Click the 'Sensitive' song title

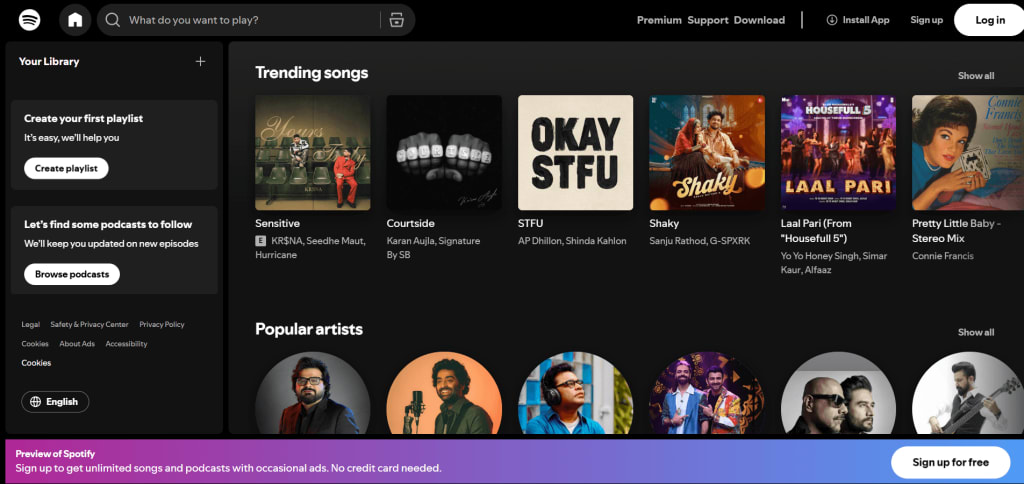pos(278,223)
